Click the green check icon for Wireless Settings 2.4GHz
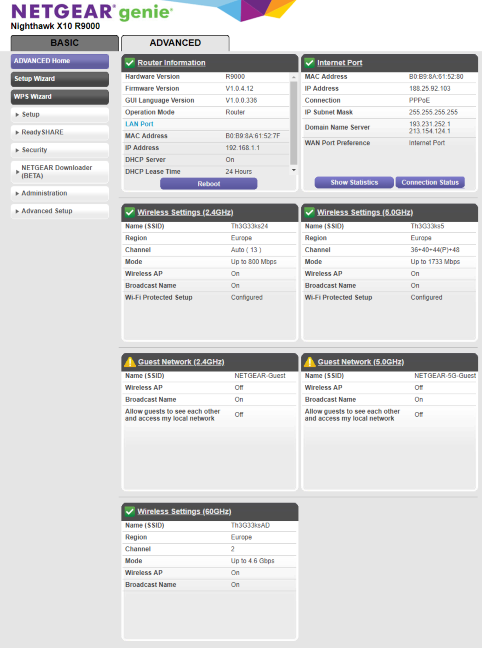The width and height of the screenshot is (482, 648). pyautogui.click(x=130, y=212)
